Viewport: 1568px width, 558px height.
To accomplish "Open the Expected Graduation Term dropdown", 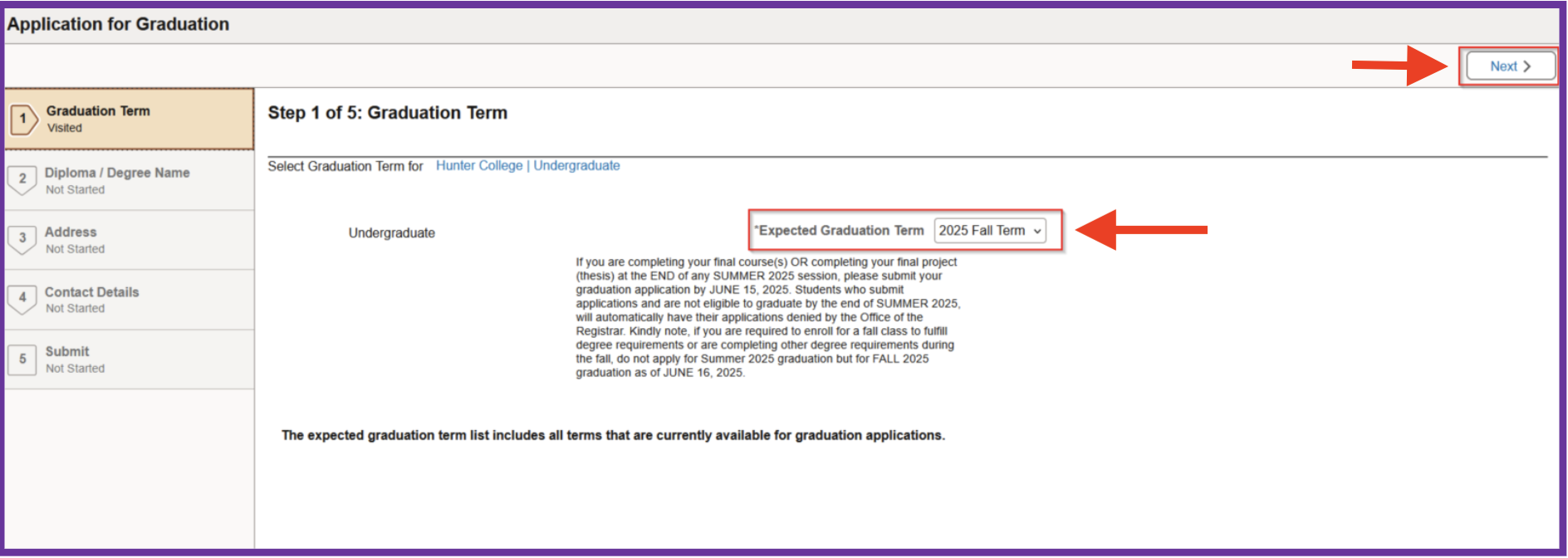I will (x=988, y=231).
